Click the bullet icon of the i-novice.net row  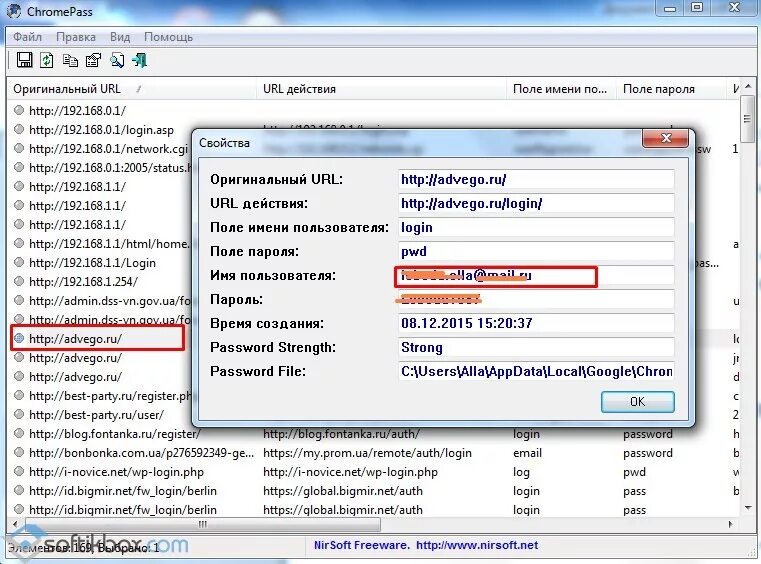19,471
